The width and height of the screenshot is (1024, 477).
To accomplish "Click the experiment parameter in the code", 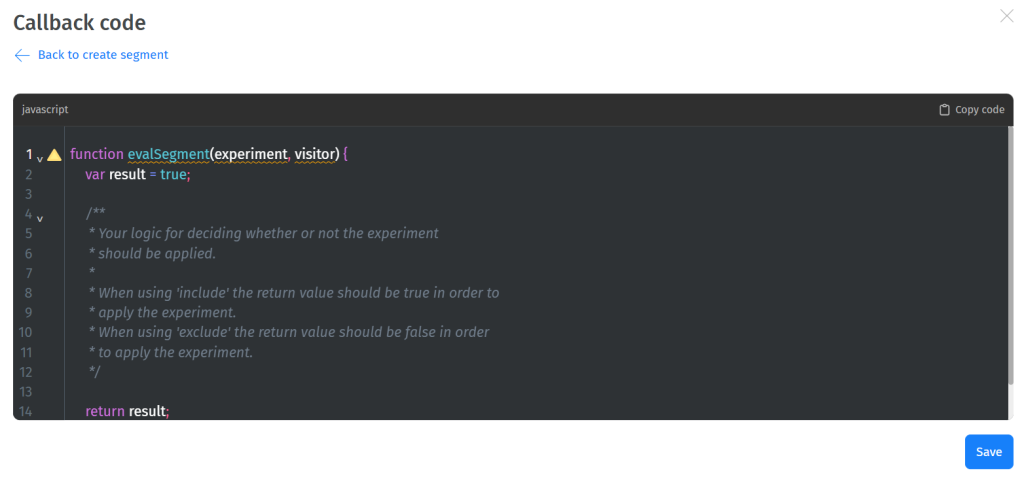I will pyautogui.click(x=251, y=155).
